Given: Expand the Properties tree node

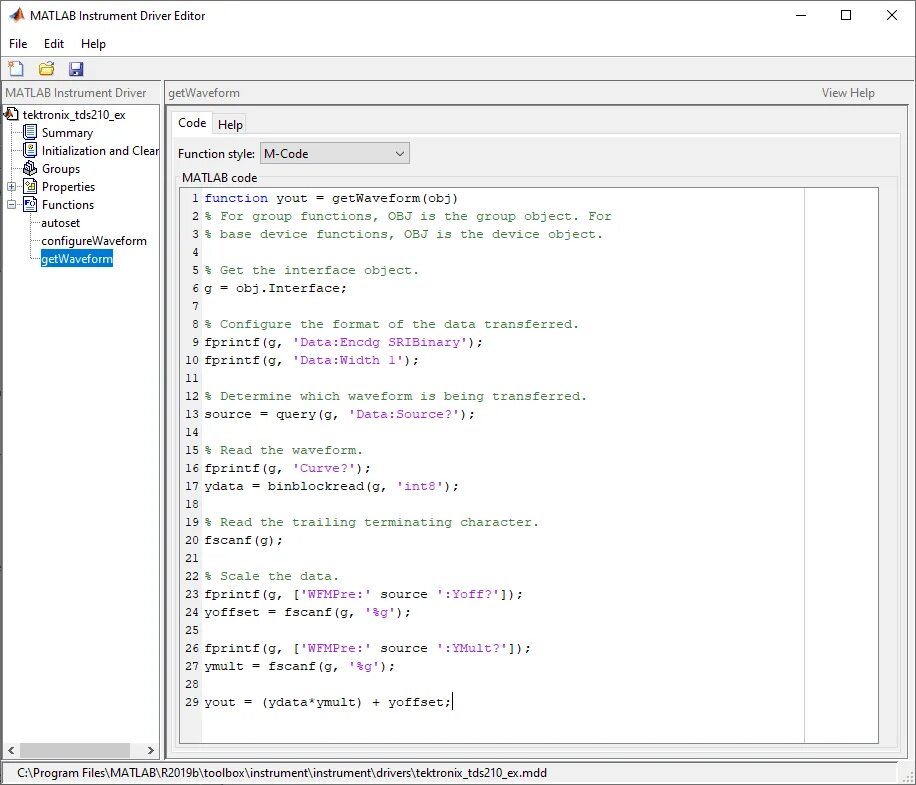Looking at the screenshot, I should click(x=11, y=186).
